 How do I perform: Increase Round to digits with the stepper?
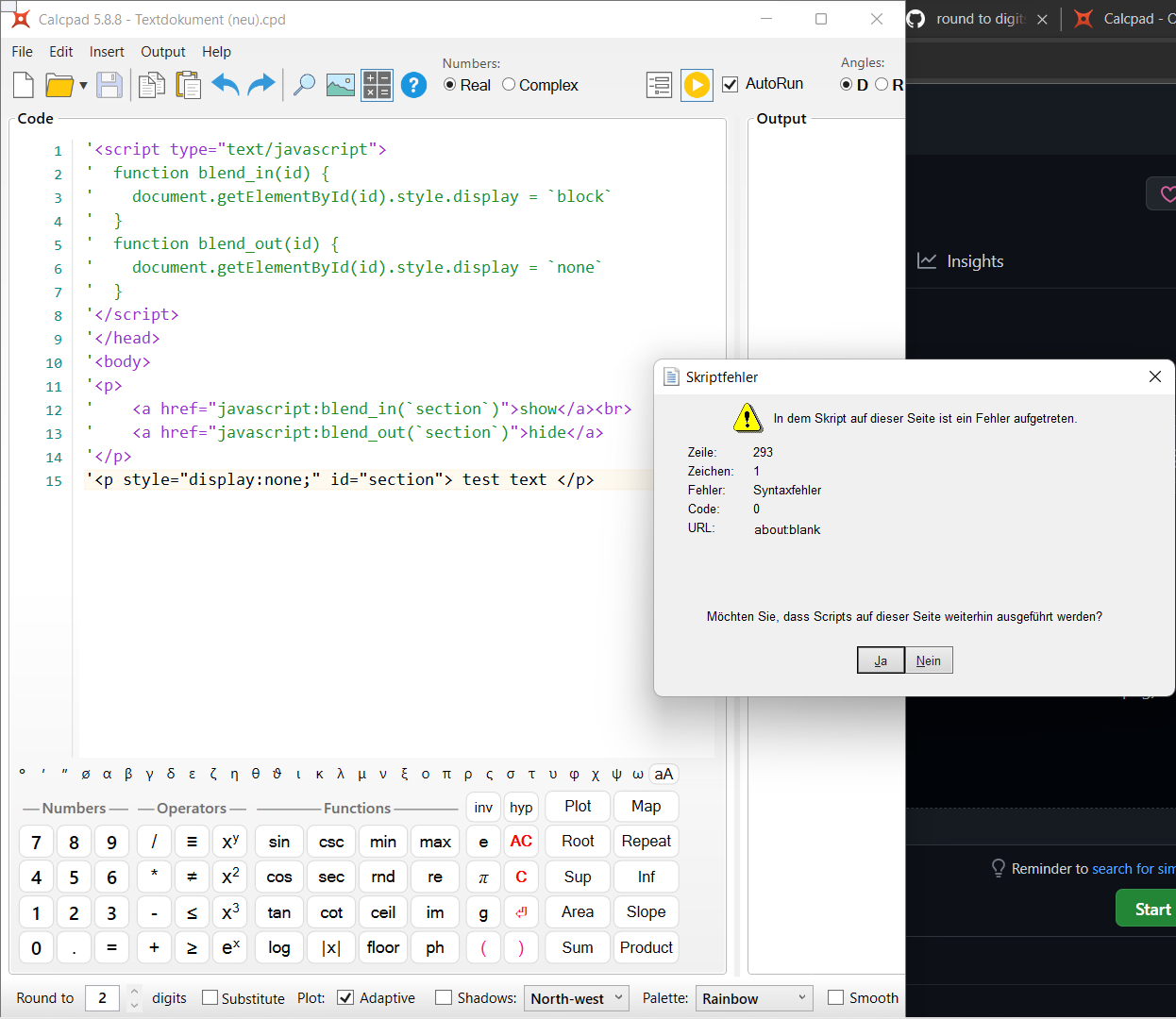(133, 992)
